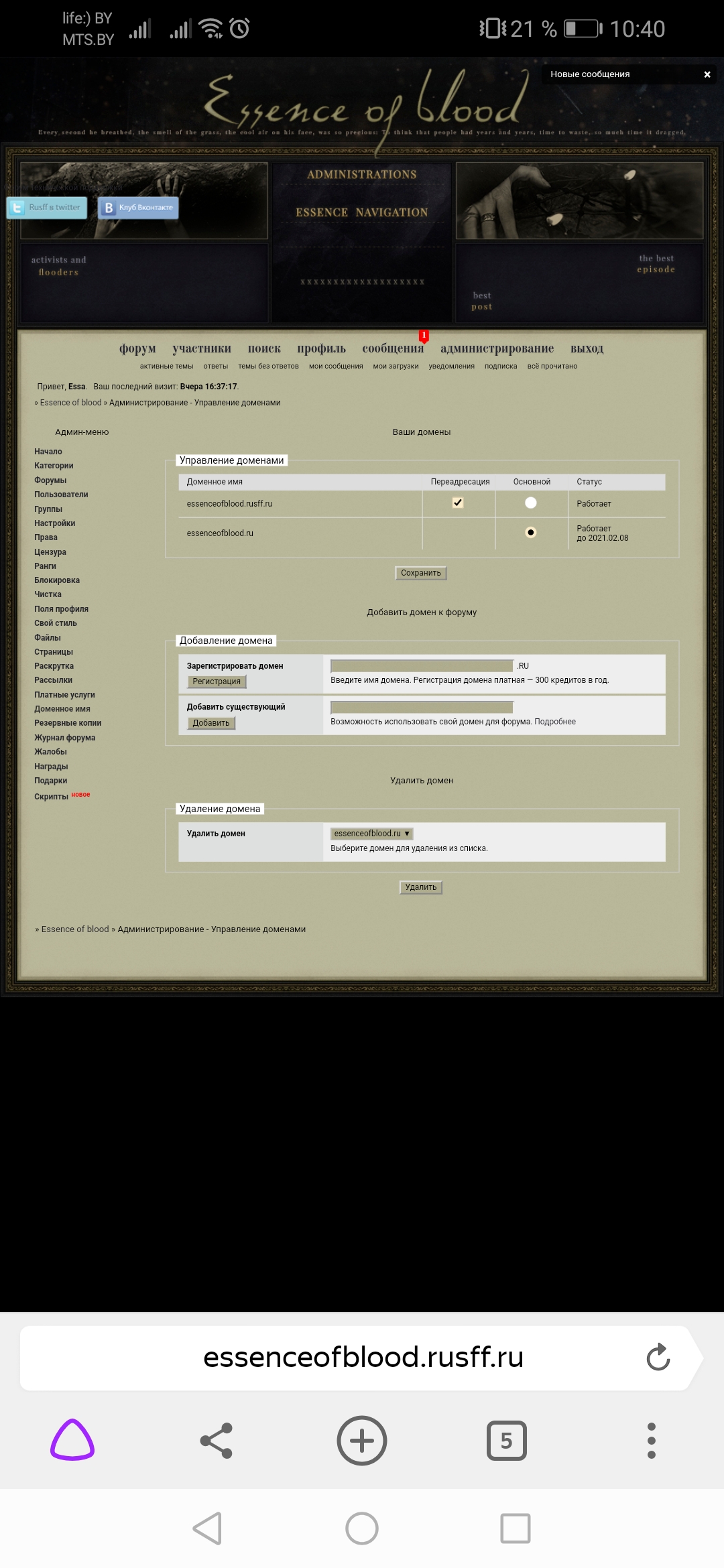Open Награды in admin menu
Viewport: 724px width, 1568px height.
(x=51, y=767)
